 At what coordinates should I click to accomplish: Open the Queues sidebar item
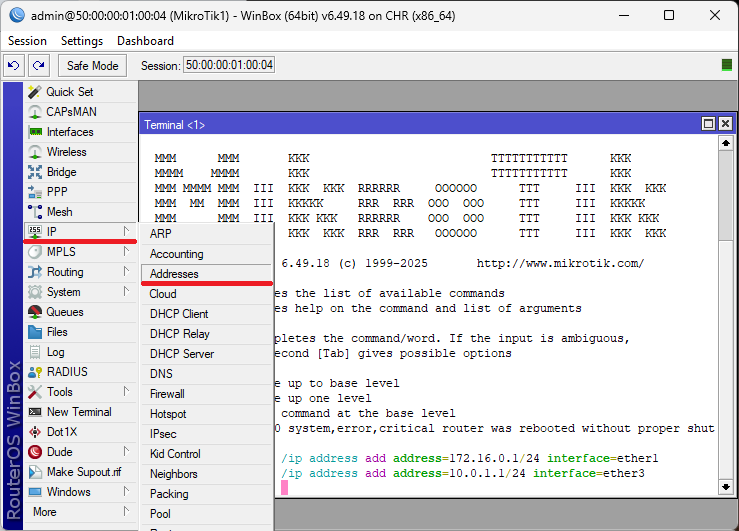click(x=64, y=312)
